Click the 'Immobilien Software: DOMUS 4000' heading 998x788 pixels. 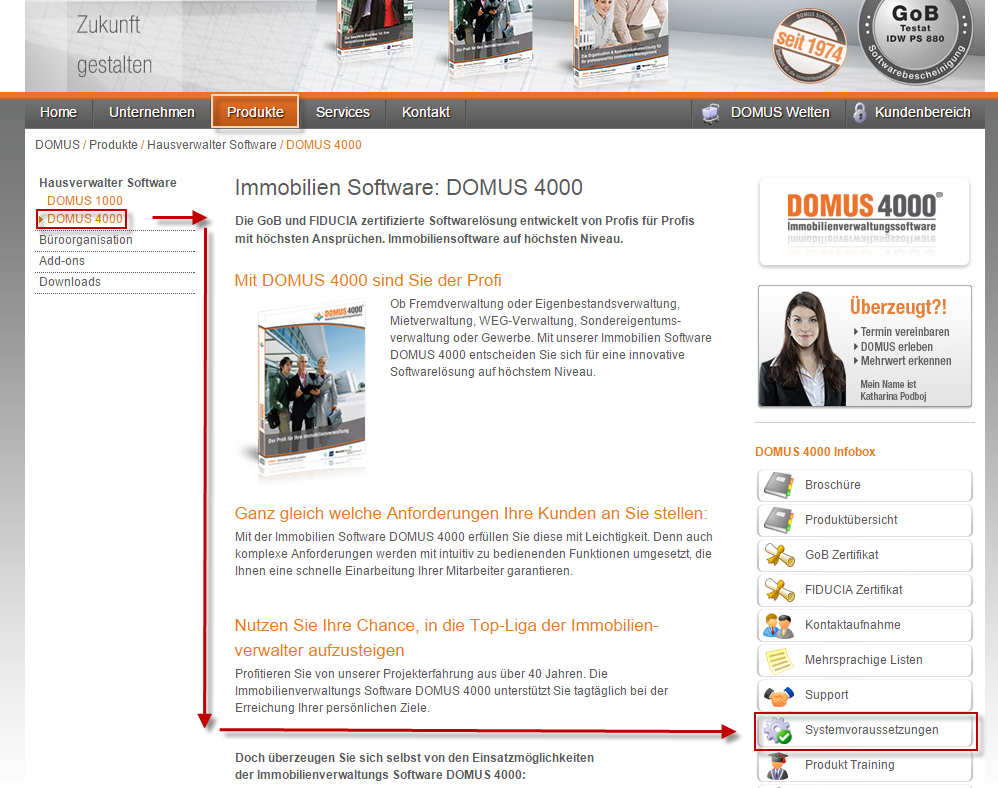409,188
